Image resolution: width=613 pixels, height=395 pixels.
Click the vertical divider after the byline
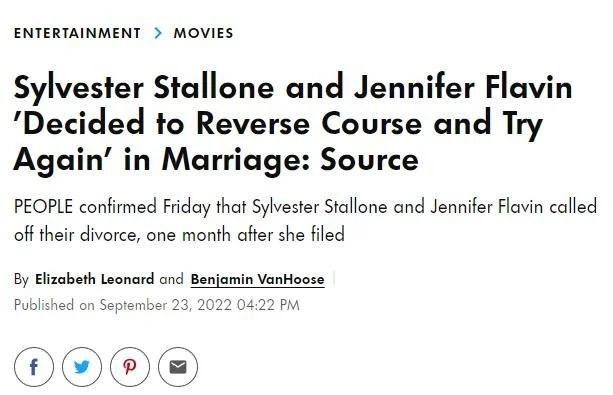[334, 279]
